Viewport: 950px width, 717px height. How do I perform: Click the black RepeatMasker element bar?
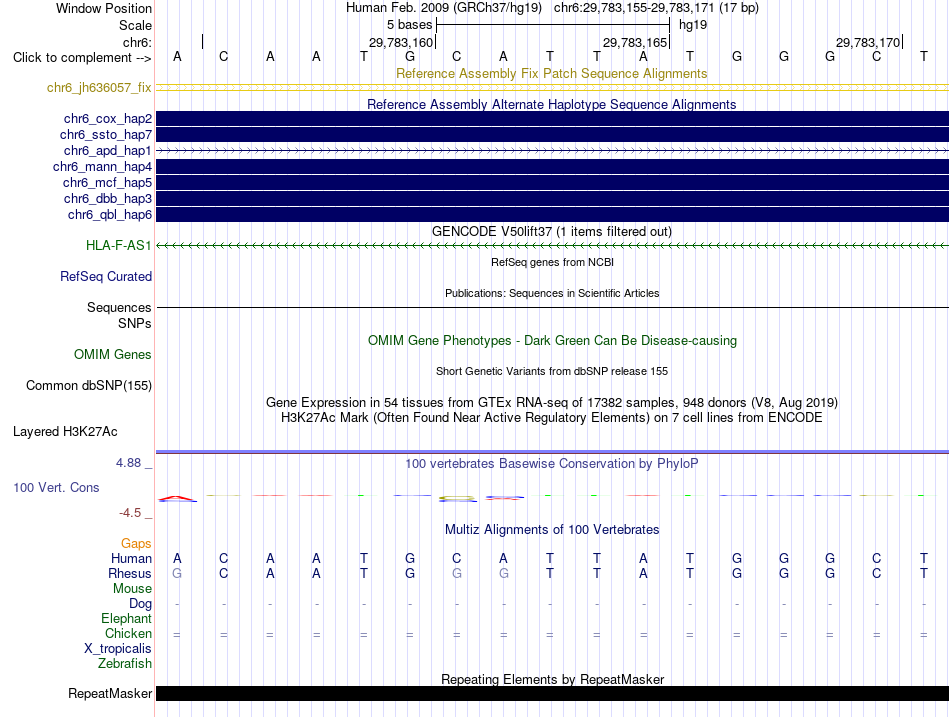(552, 693)
